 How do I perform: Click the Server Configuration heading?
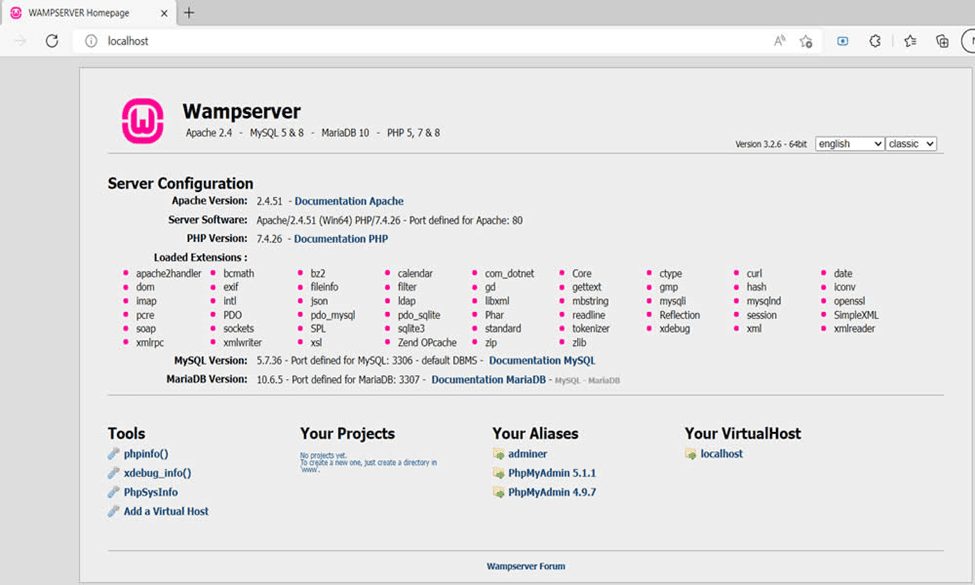point(180,183)
